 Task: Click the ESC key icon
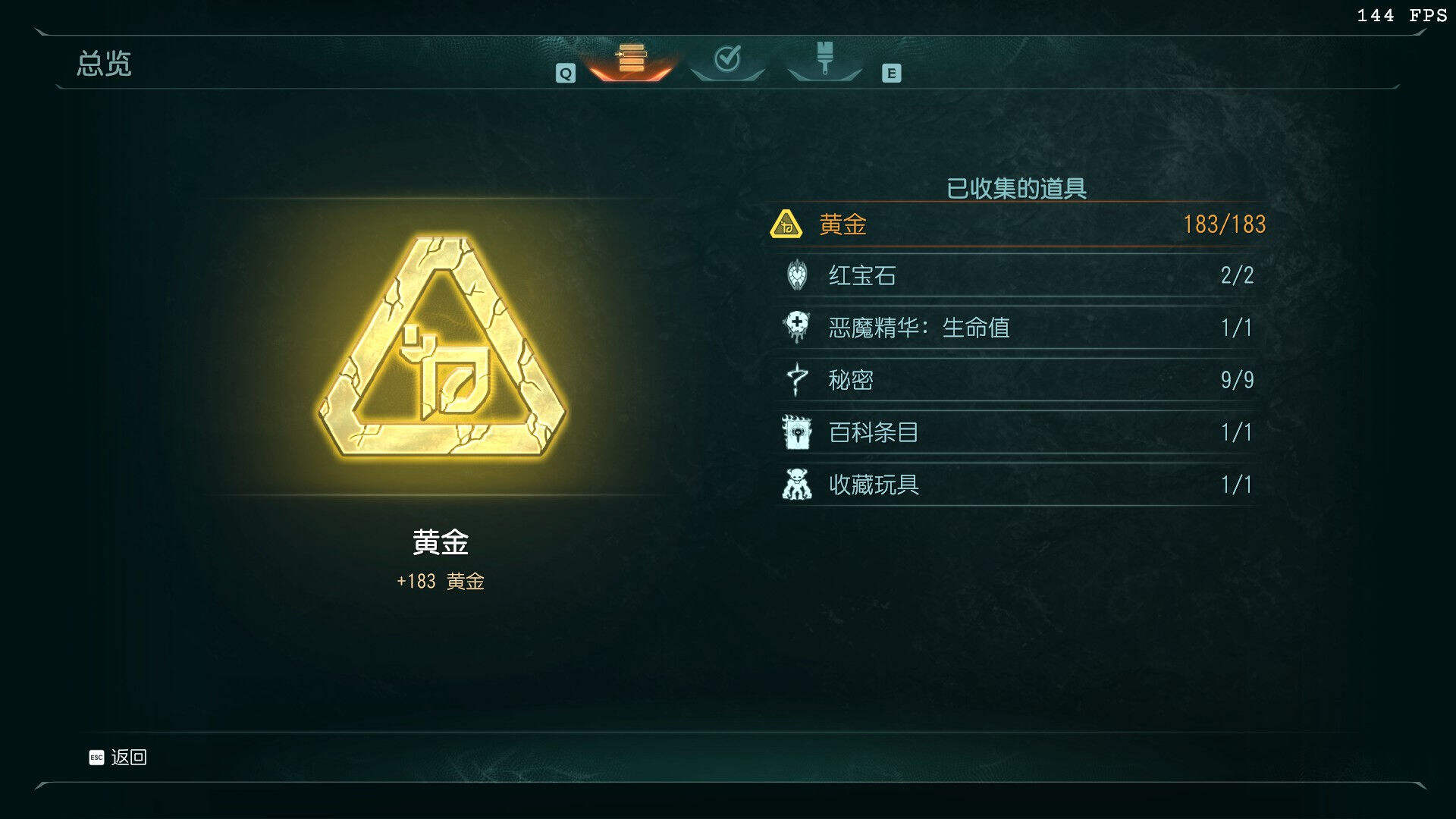tap(96, 758)
